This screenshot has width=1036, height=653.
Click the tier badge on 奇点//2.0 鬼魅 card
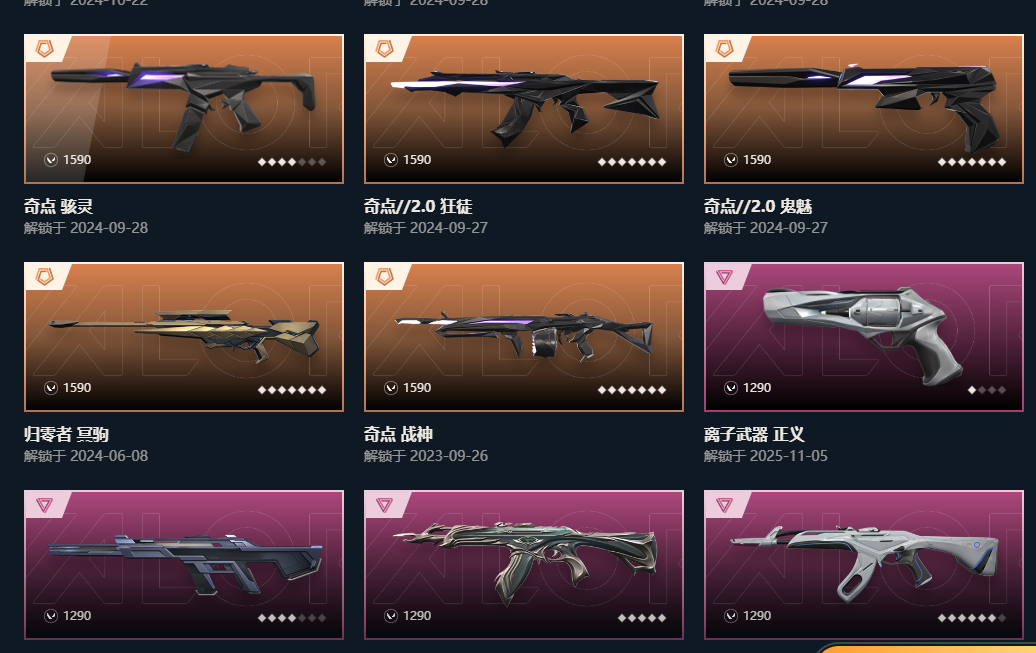[x=725, y=48]
